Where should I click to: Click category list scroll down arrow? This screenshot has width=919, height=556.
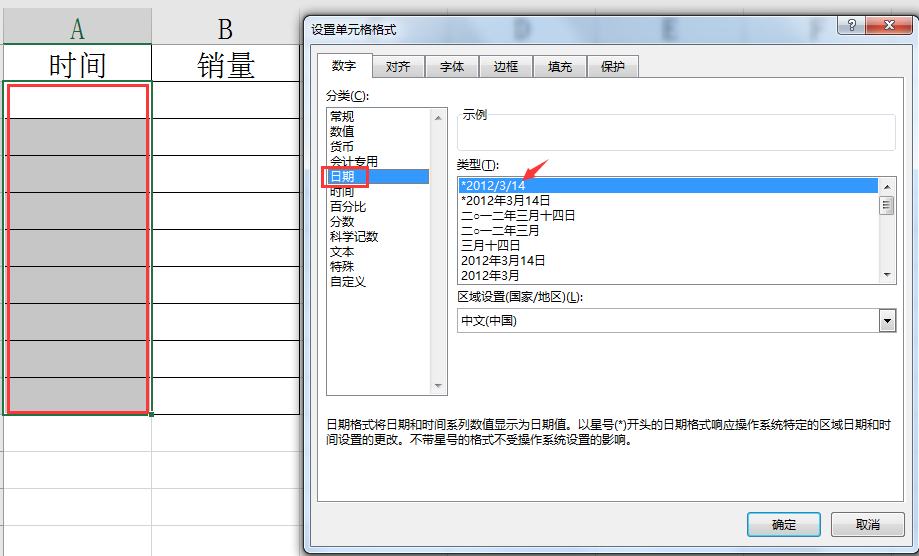(438, 386)
